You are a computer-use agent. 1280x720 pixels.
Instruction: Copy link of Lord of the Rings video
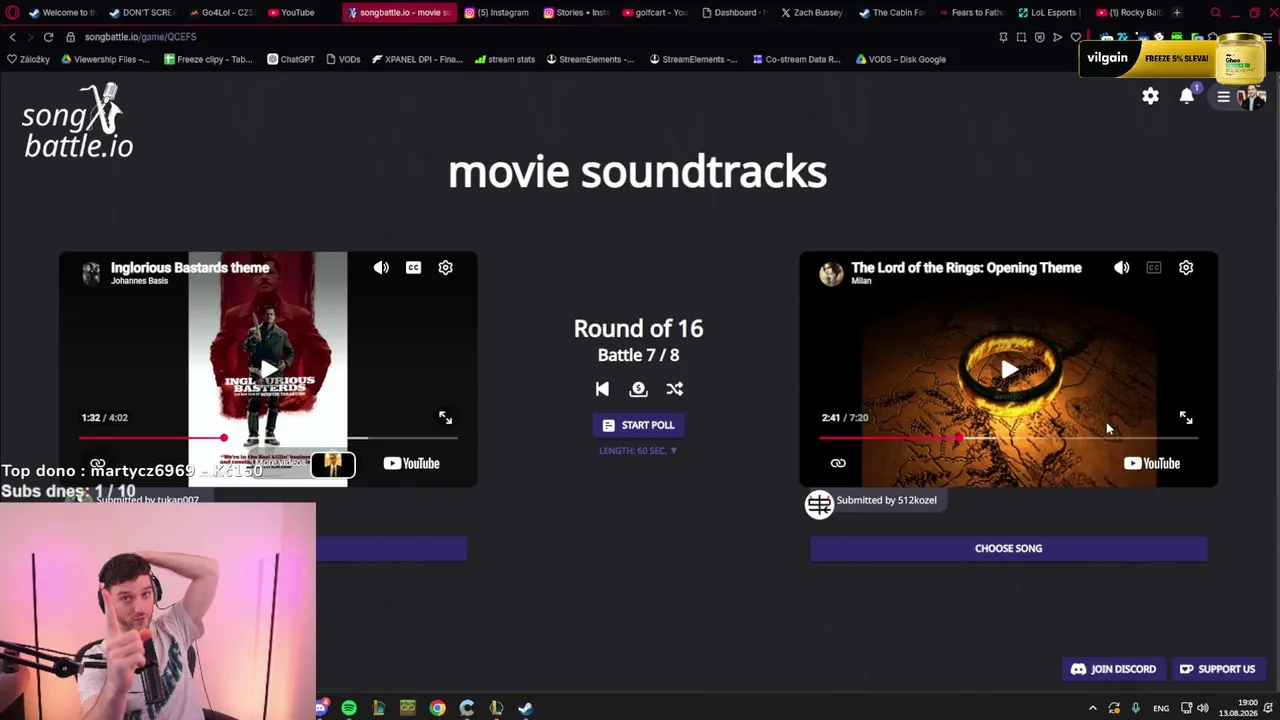[838, 463]
